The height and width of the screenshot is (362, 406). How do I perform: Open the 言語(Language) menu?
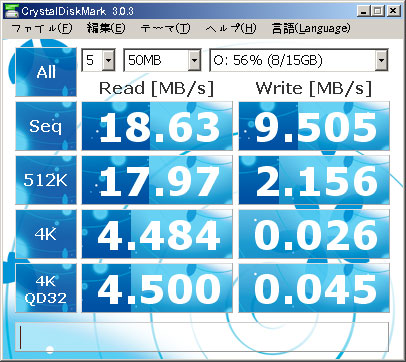click(x=311, y=28)
